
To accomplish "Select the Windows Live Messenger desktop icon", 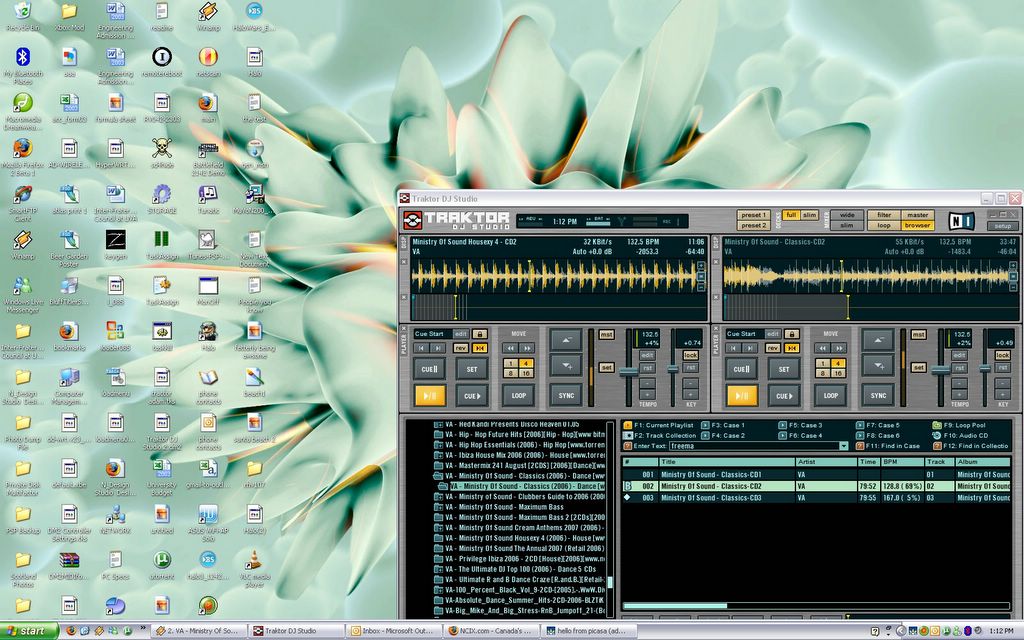I will point(23,295).
